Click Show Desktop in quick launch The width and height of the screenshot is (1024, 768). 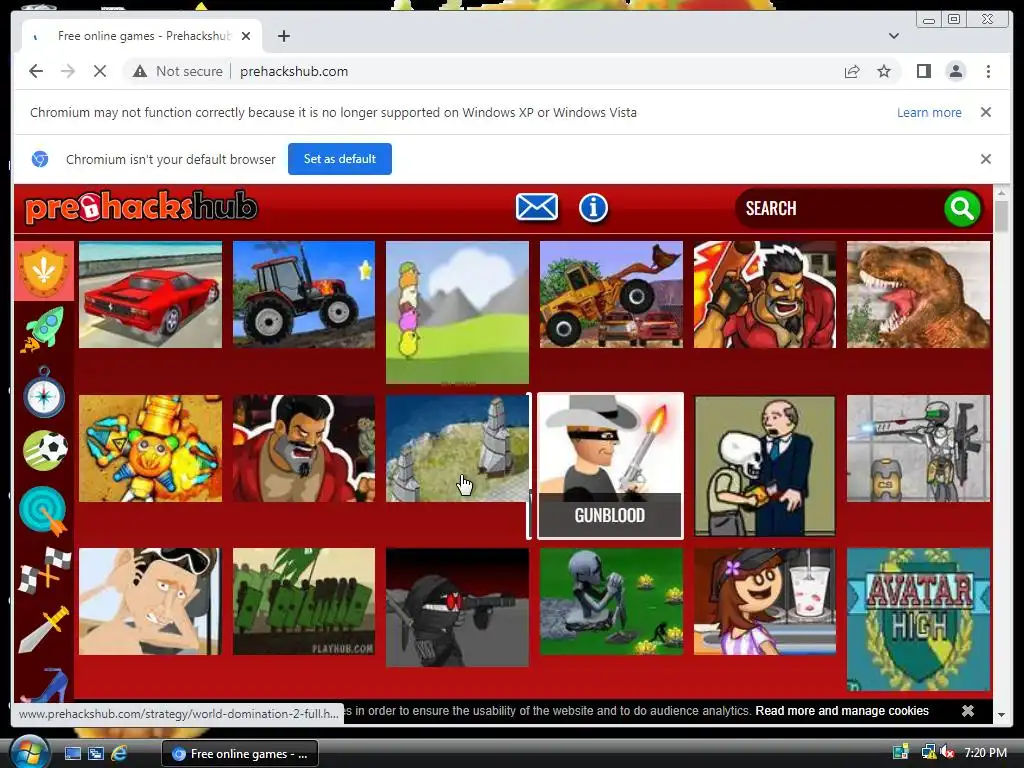(x=72, y=754)
